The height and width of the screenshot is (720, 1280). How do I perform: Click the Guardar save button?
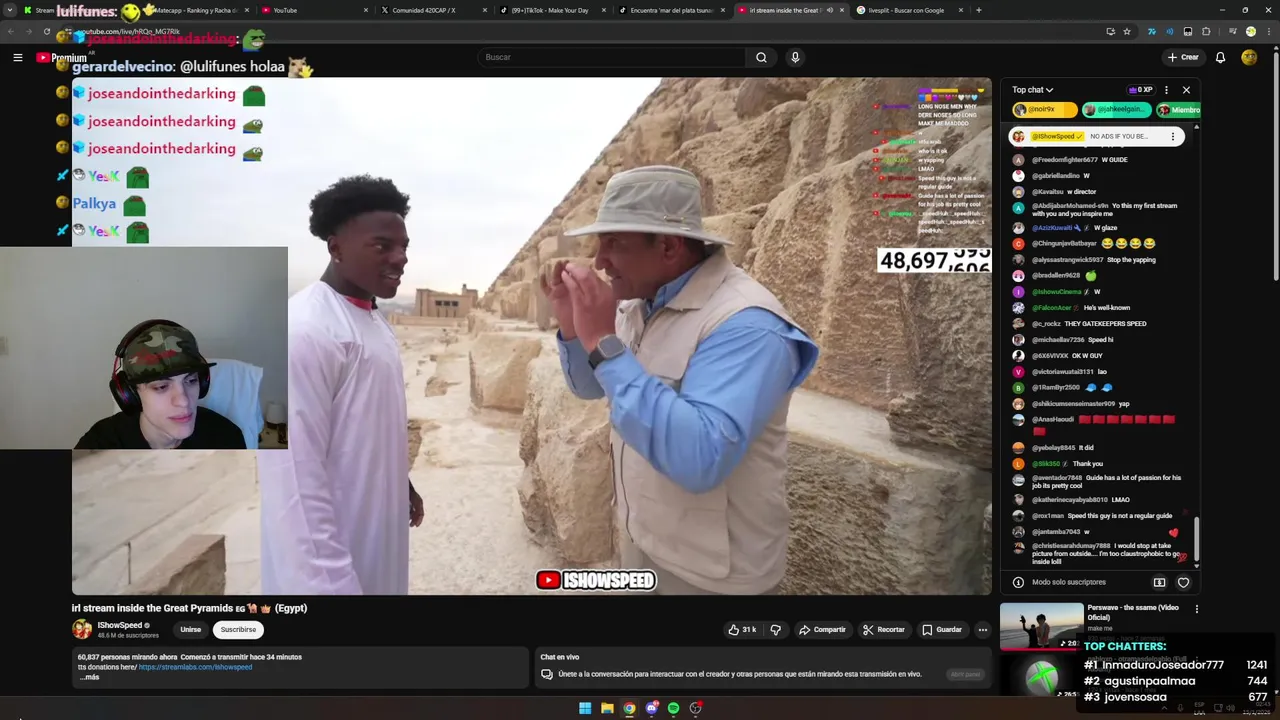click(x=942, y=630)
